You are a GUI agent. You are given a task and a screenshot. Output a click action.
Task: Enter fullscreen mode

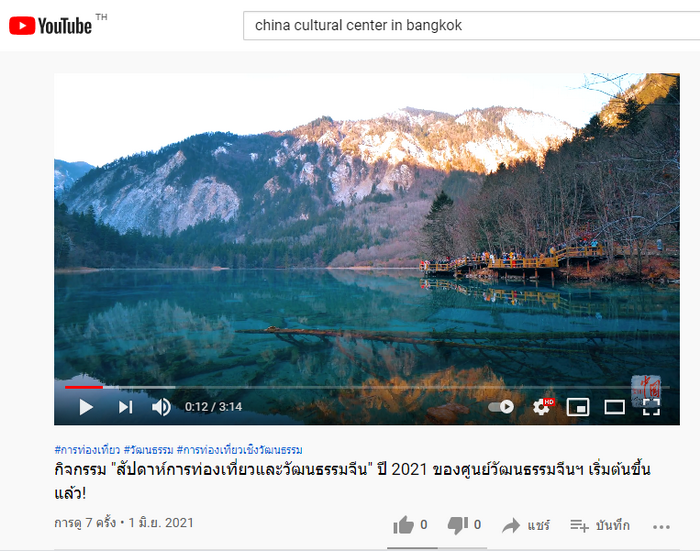click(x=651, y=407)
